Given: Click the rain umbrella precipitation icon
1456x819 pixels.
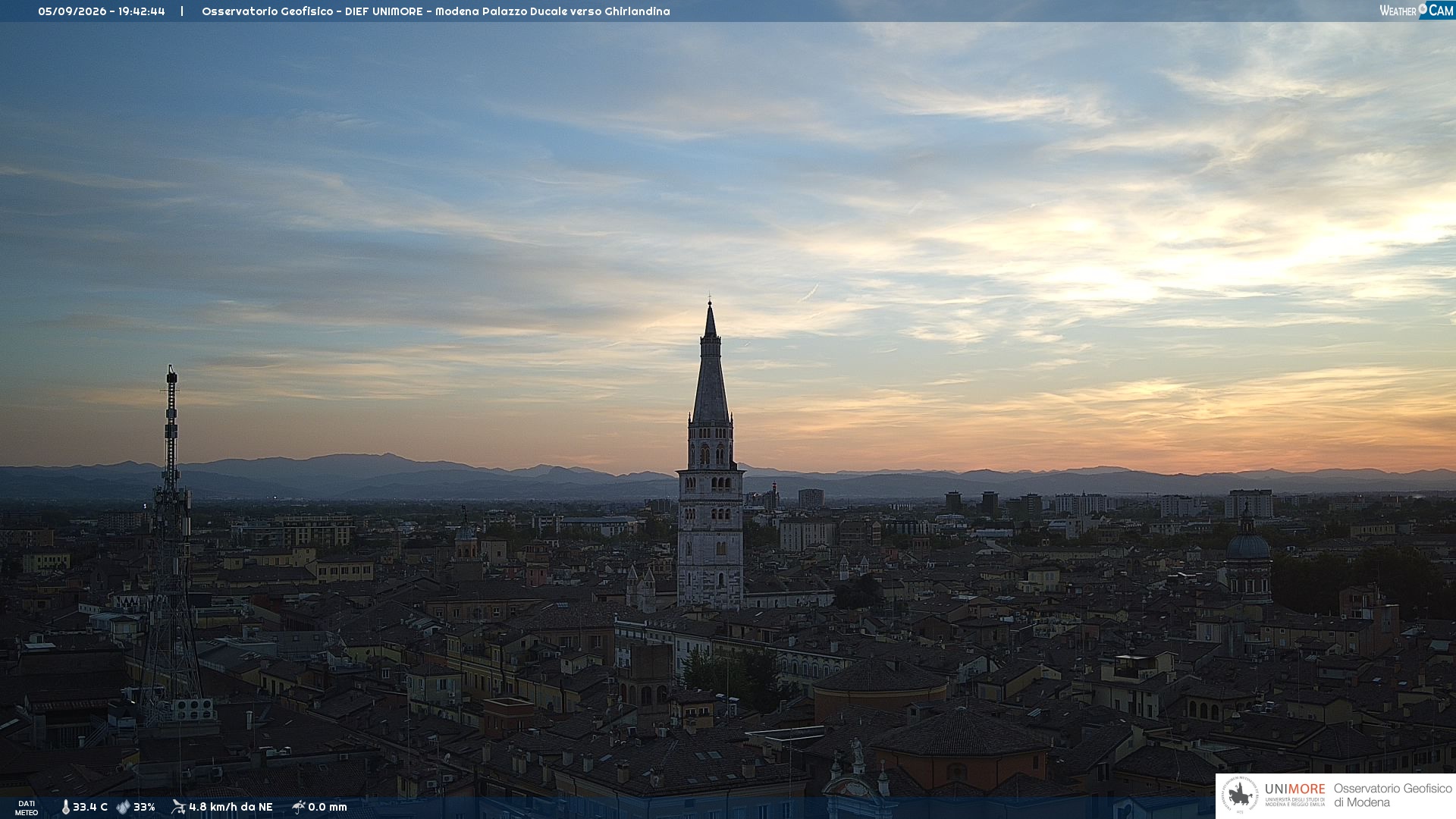Looking at the screenshot, I should (298, 807).
